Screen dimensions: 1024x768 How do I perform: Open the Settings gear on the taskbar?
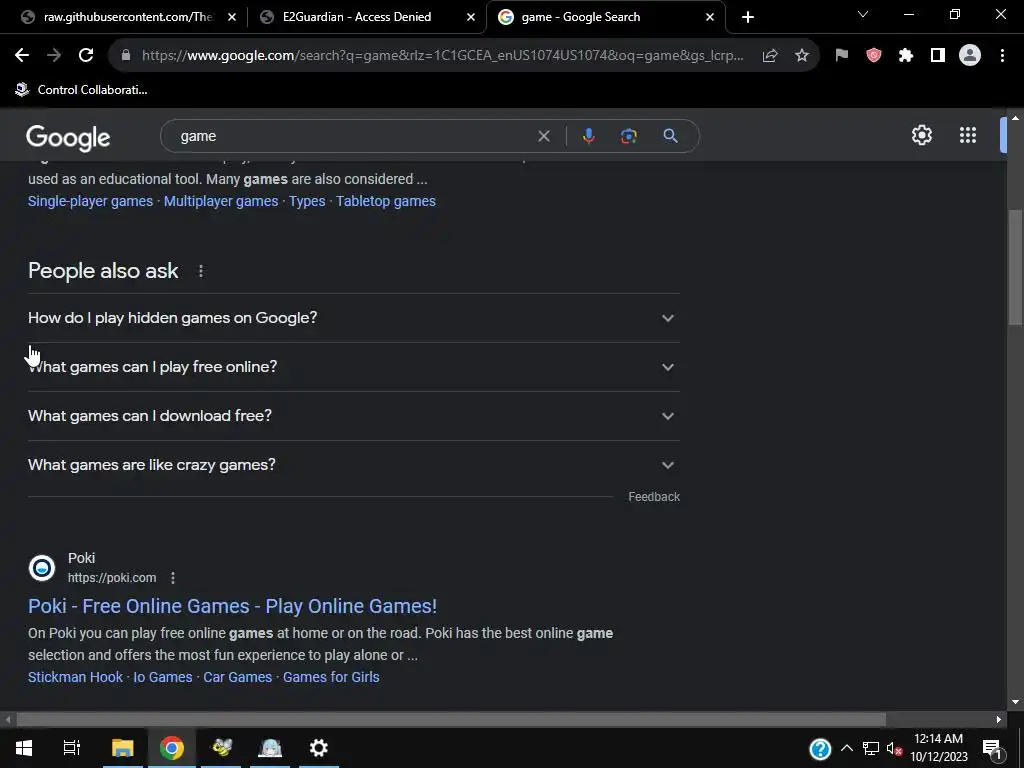click(x=319, y=748)
